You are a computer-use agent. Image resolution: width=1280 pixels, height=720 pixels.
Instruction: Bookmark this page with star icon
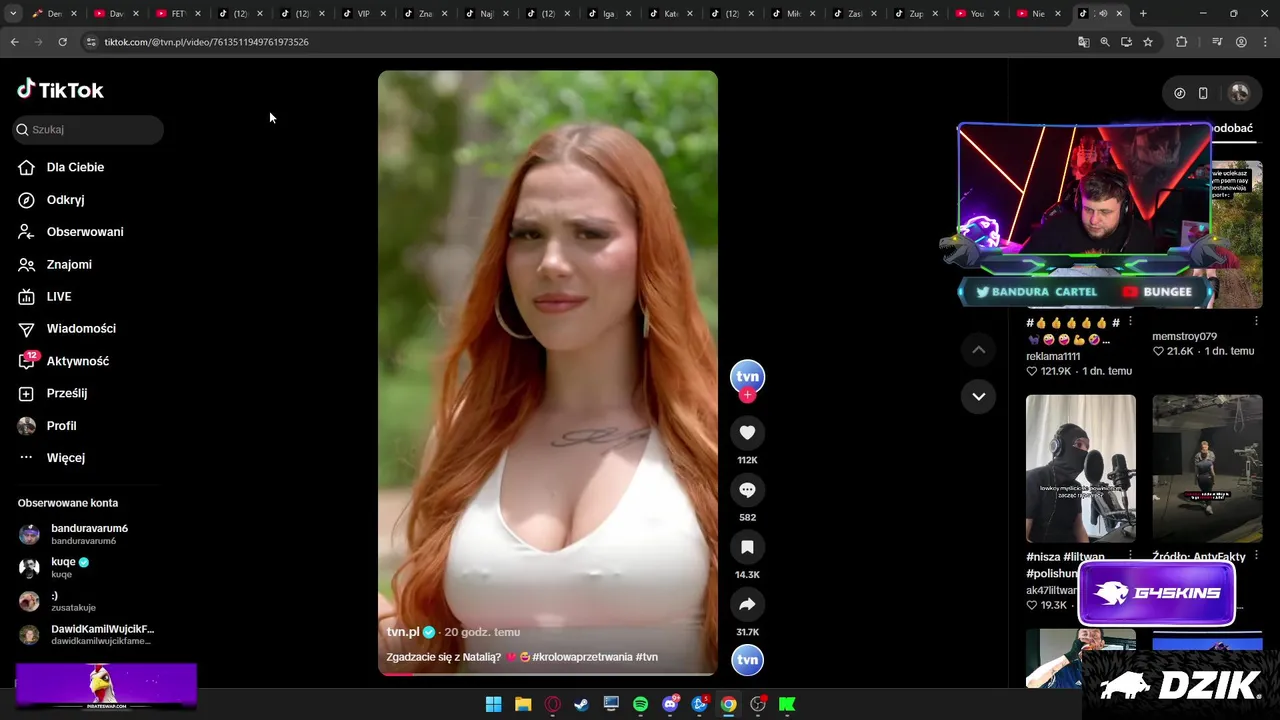coord(1148,42)
